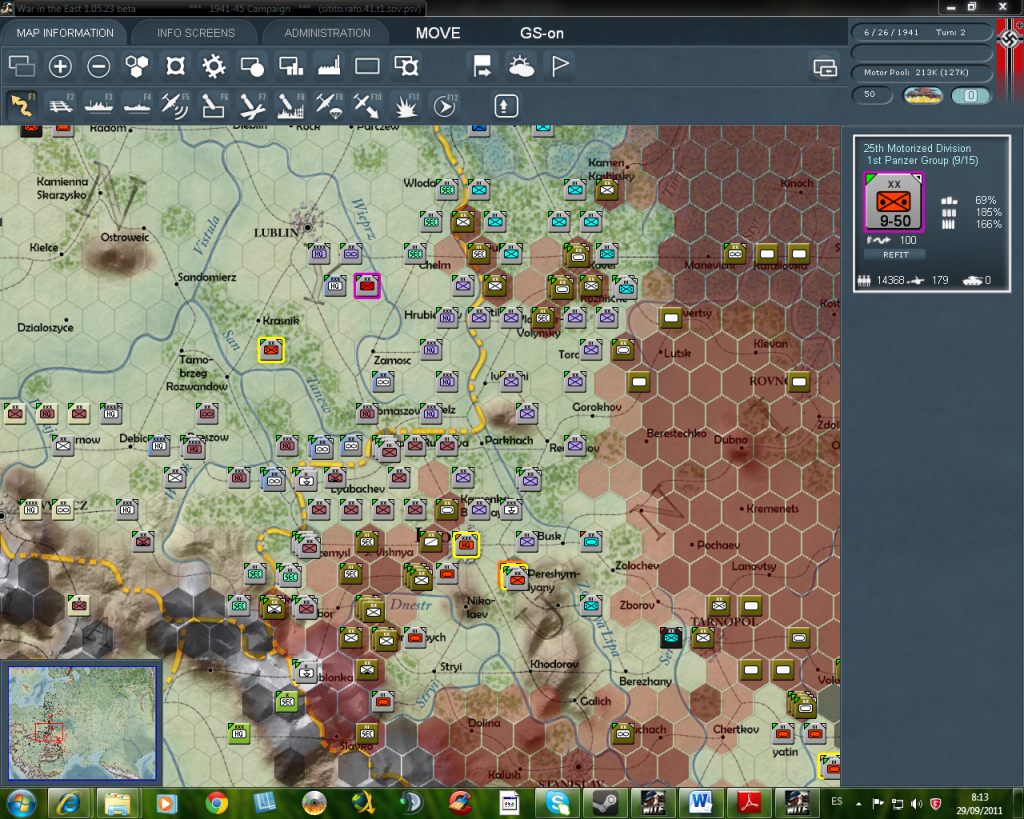1024x819 pixels.
Task: Select the F6 bomb unit mode icon
Action: [214, 106]
